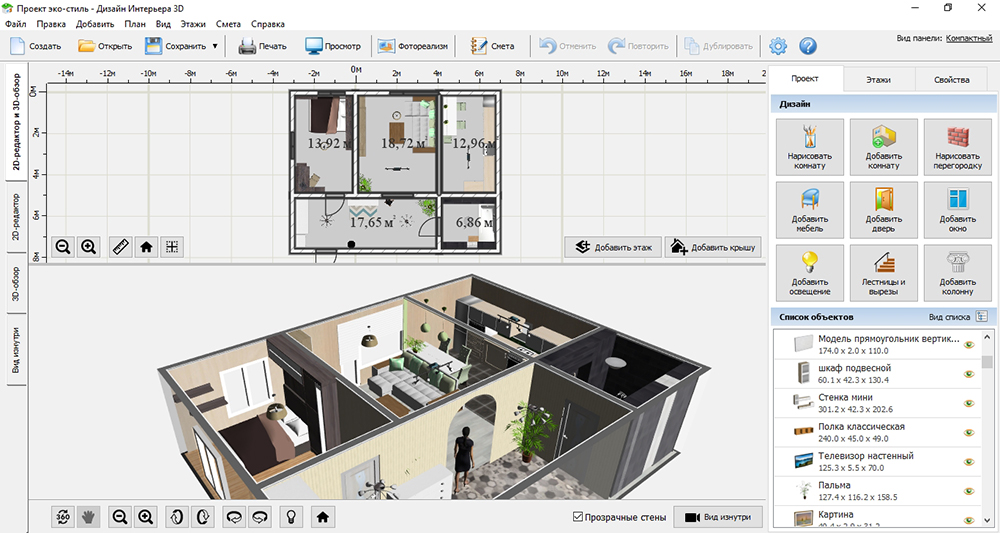The height and width of the screenshot is (533, 1000).
Task: Open the Компактный panel view selector
Action: click(x=969, y=38)
